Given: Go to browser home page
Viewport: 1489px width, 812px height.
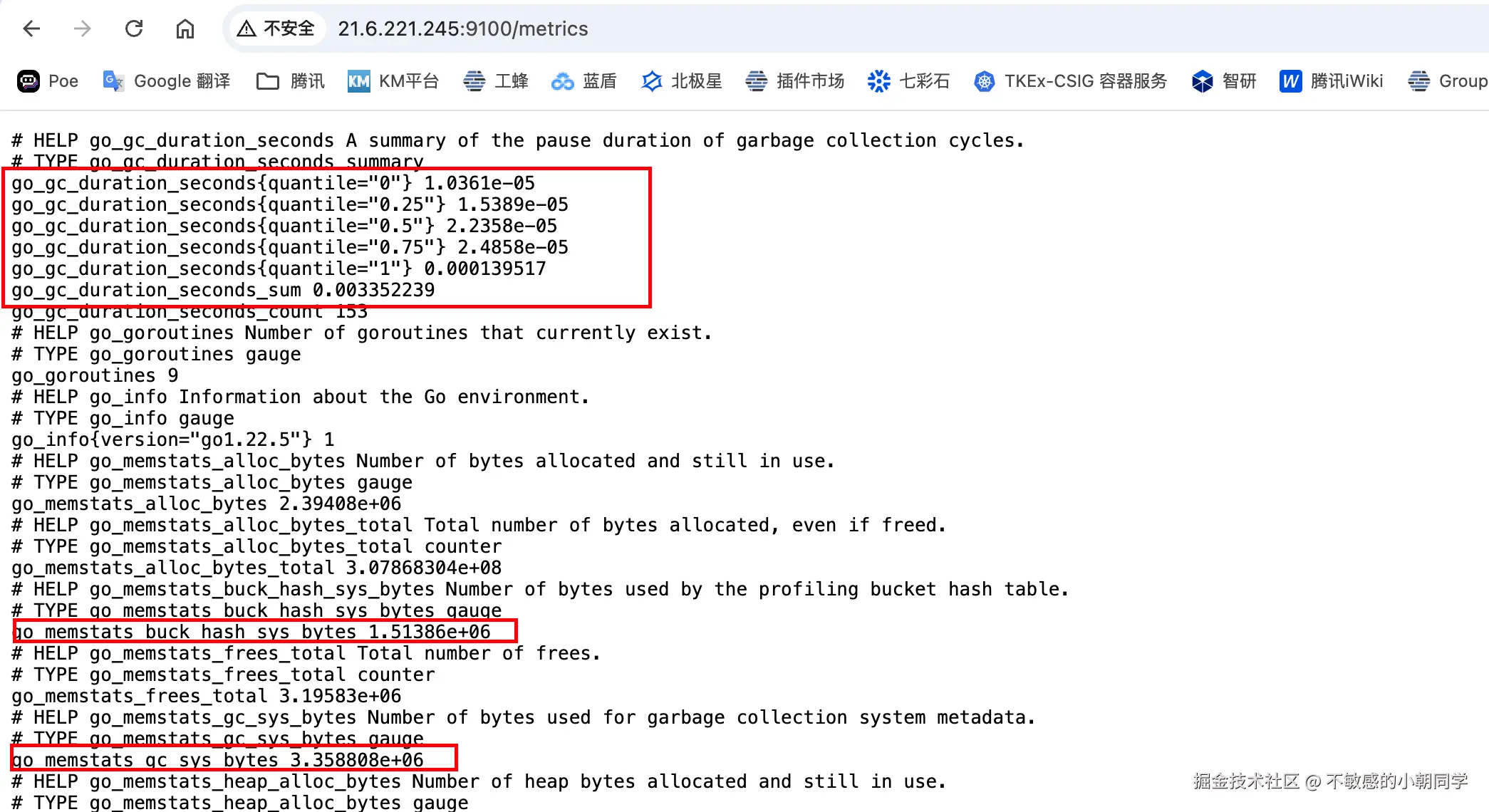Looking at the screenshot, I should (x=185, y=28).
